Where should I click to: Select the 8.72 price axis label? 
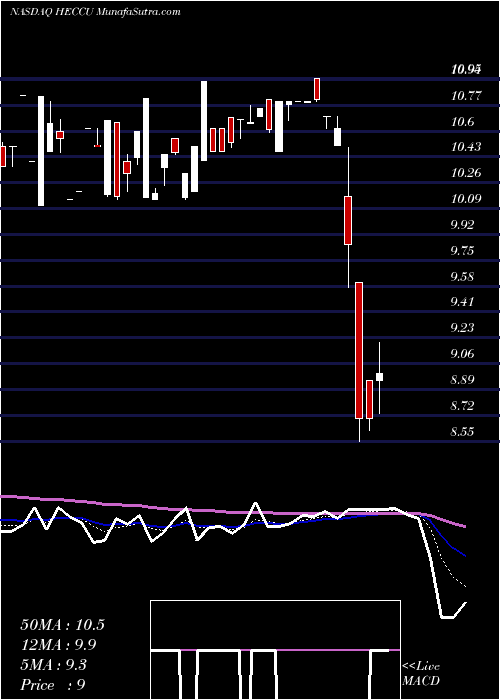coord(463,406)
